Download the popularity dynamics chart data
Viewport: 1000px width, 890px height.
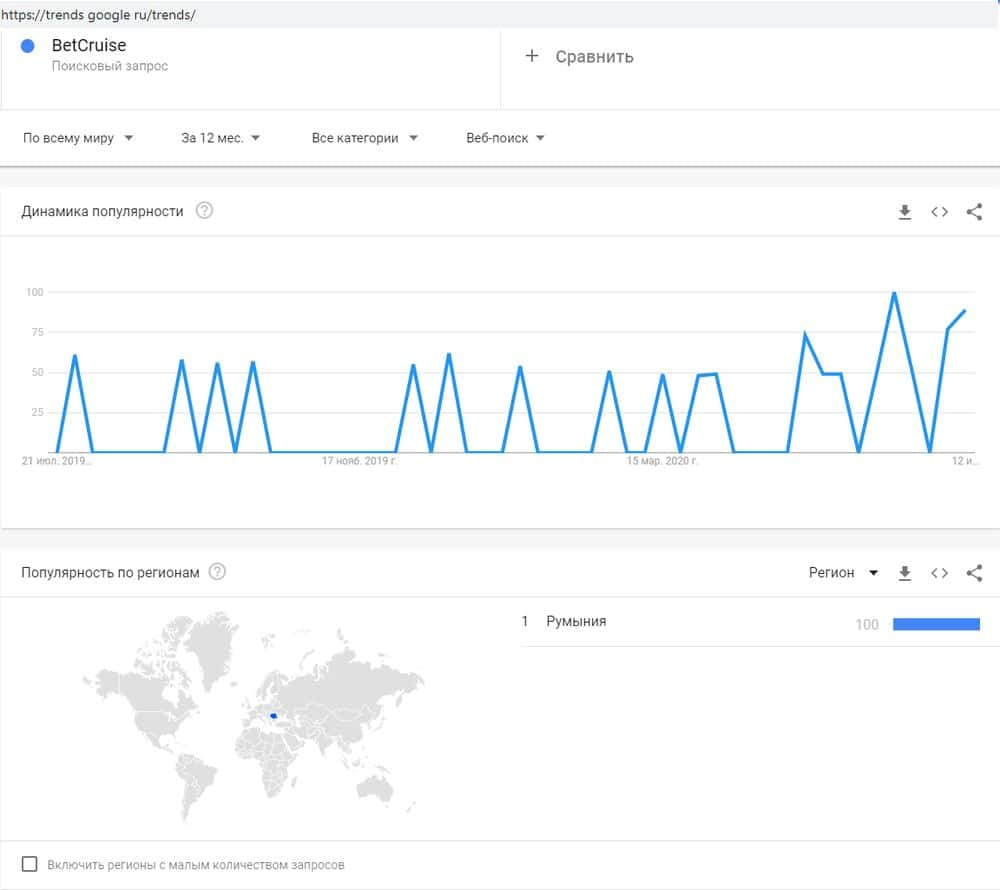905,212
